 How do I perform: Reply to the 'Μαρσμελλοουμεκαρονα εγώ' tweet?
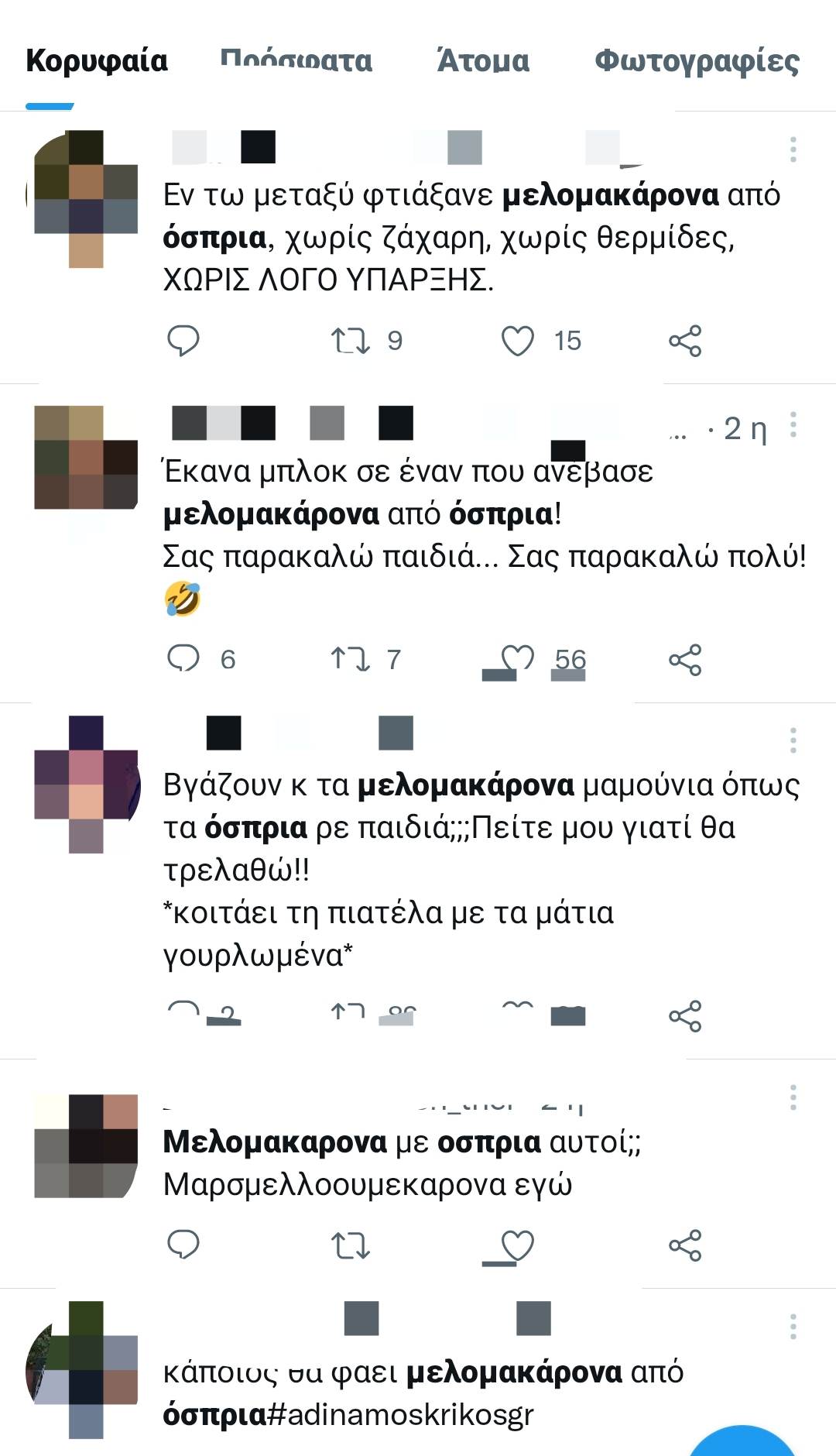183,1245
